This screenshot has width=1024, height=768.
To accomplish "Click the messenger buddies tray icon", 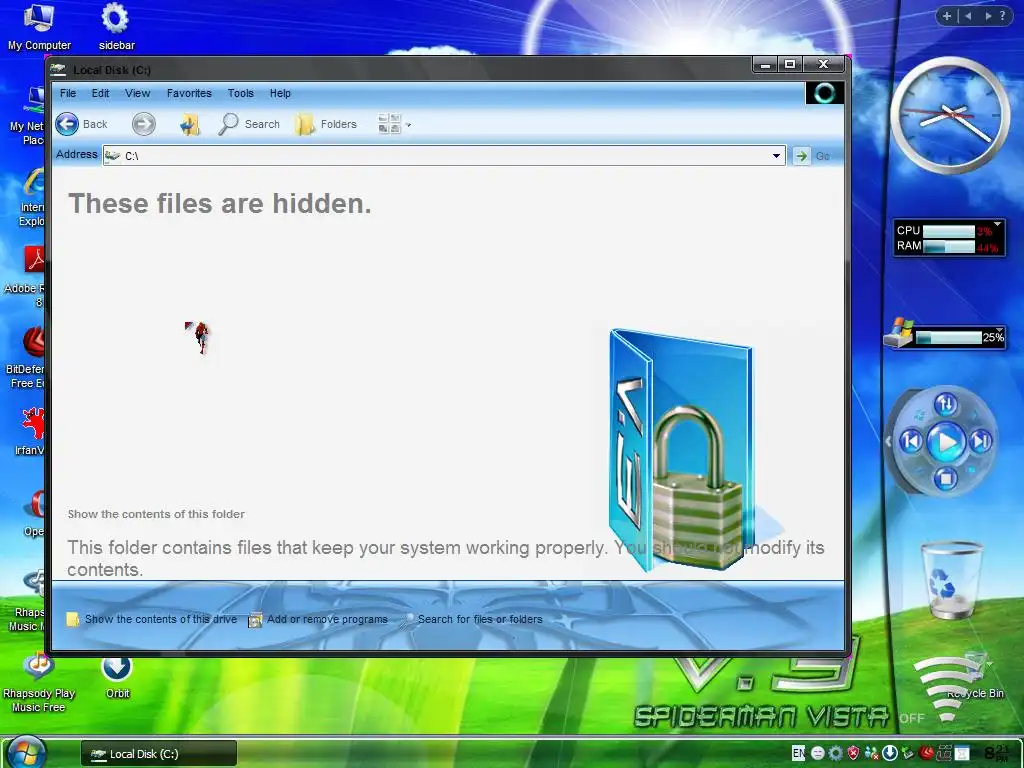I will pyautogui.click(x=871, y=753).
